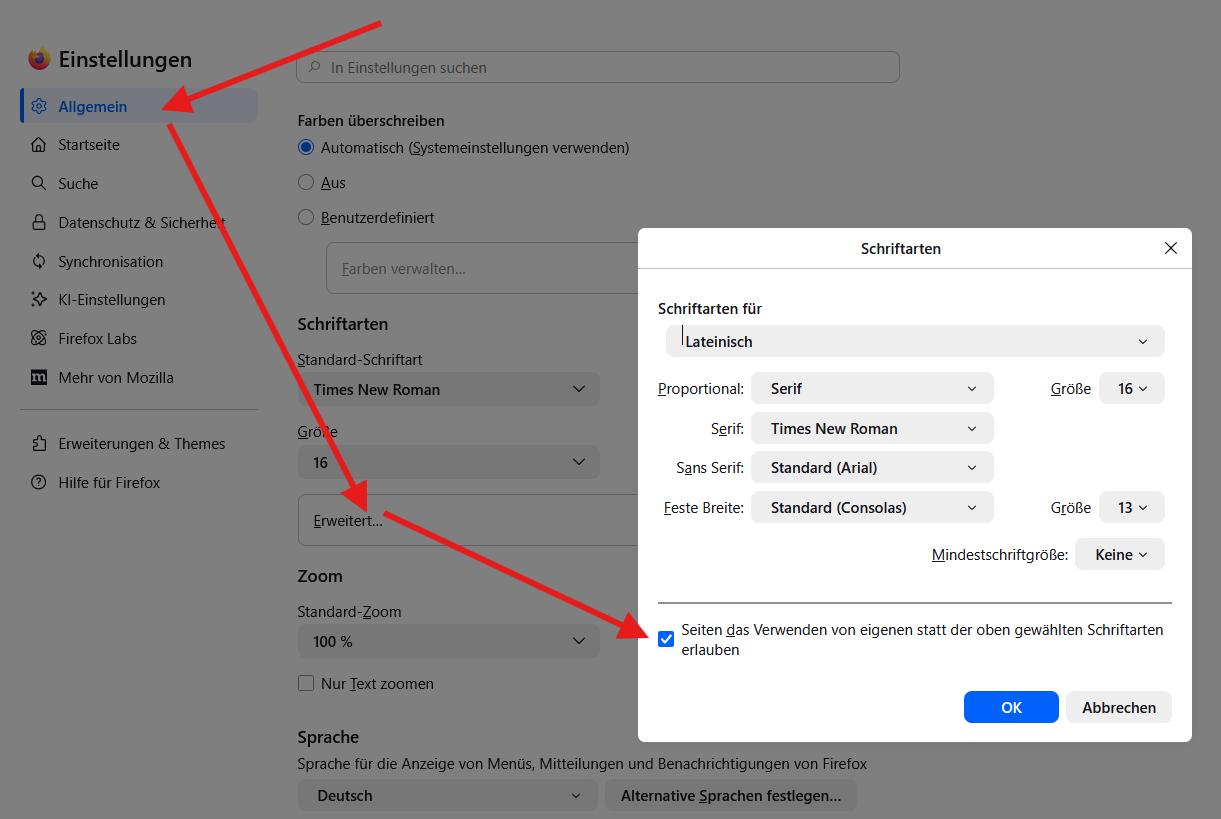Click the Schriftarten section heading on page
Screen dimensions: 1221x819
pyautogui.click(x=343, y=324)
